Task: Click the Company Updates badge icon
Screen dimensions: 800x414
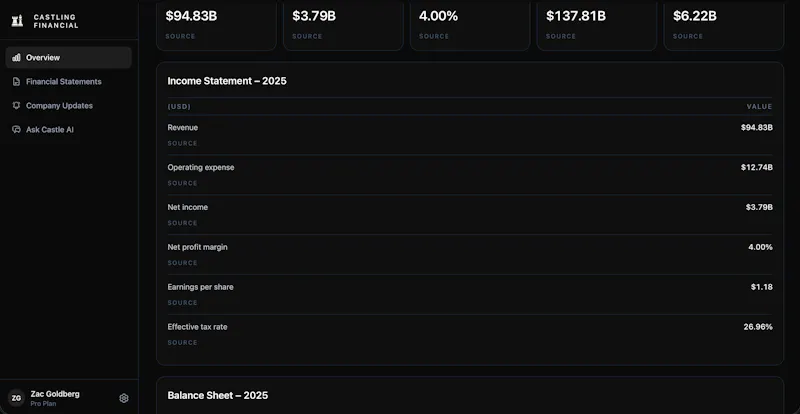Action: click(x=16, y=106)
